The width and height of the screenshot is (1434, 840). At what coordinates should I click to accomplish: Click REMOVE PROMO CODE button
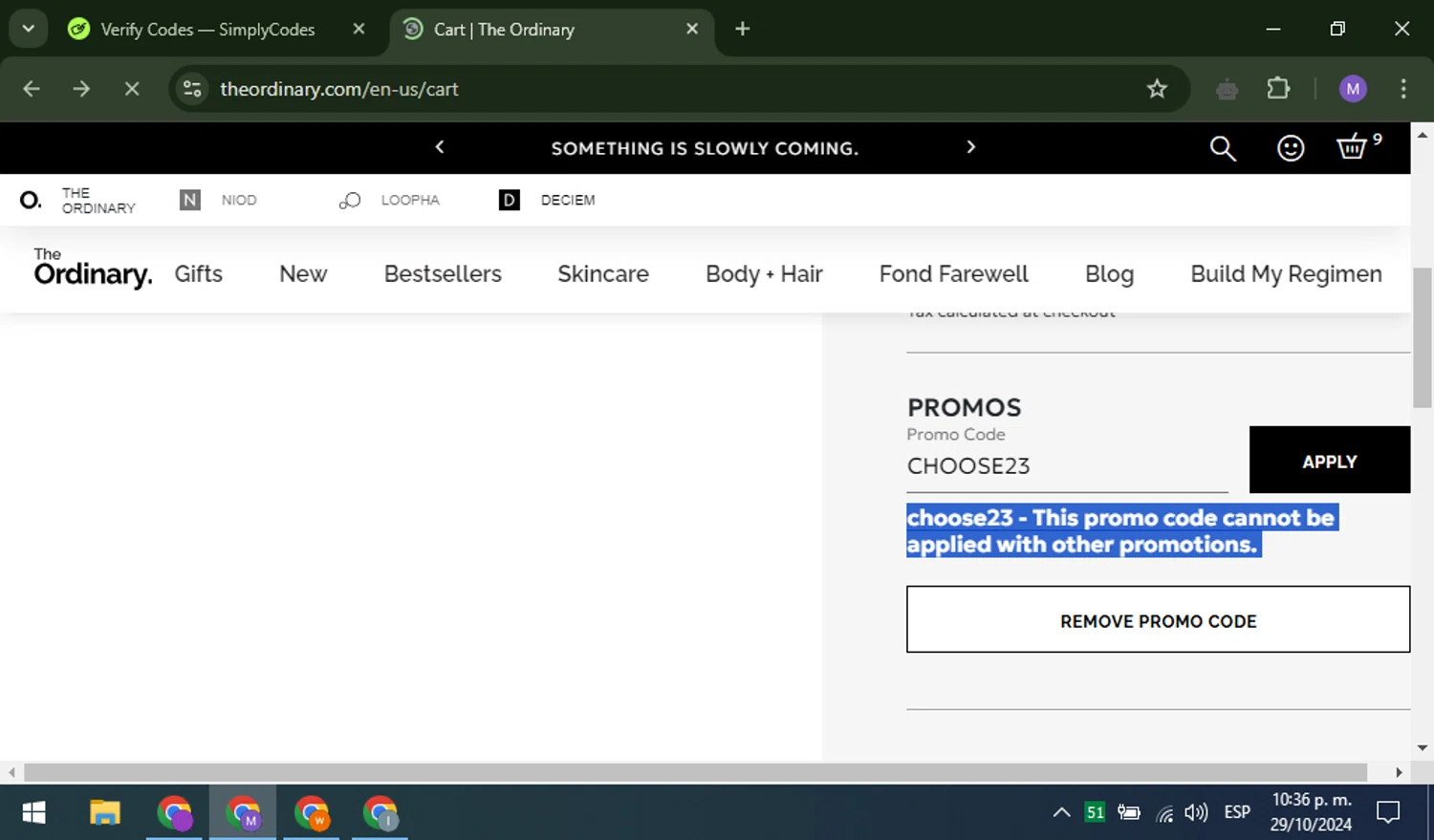(x=1158, y=619)
